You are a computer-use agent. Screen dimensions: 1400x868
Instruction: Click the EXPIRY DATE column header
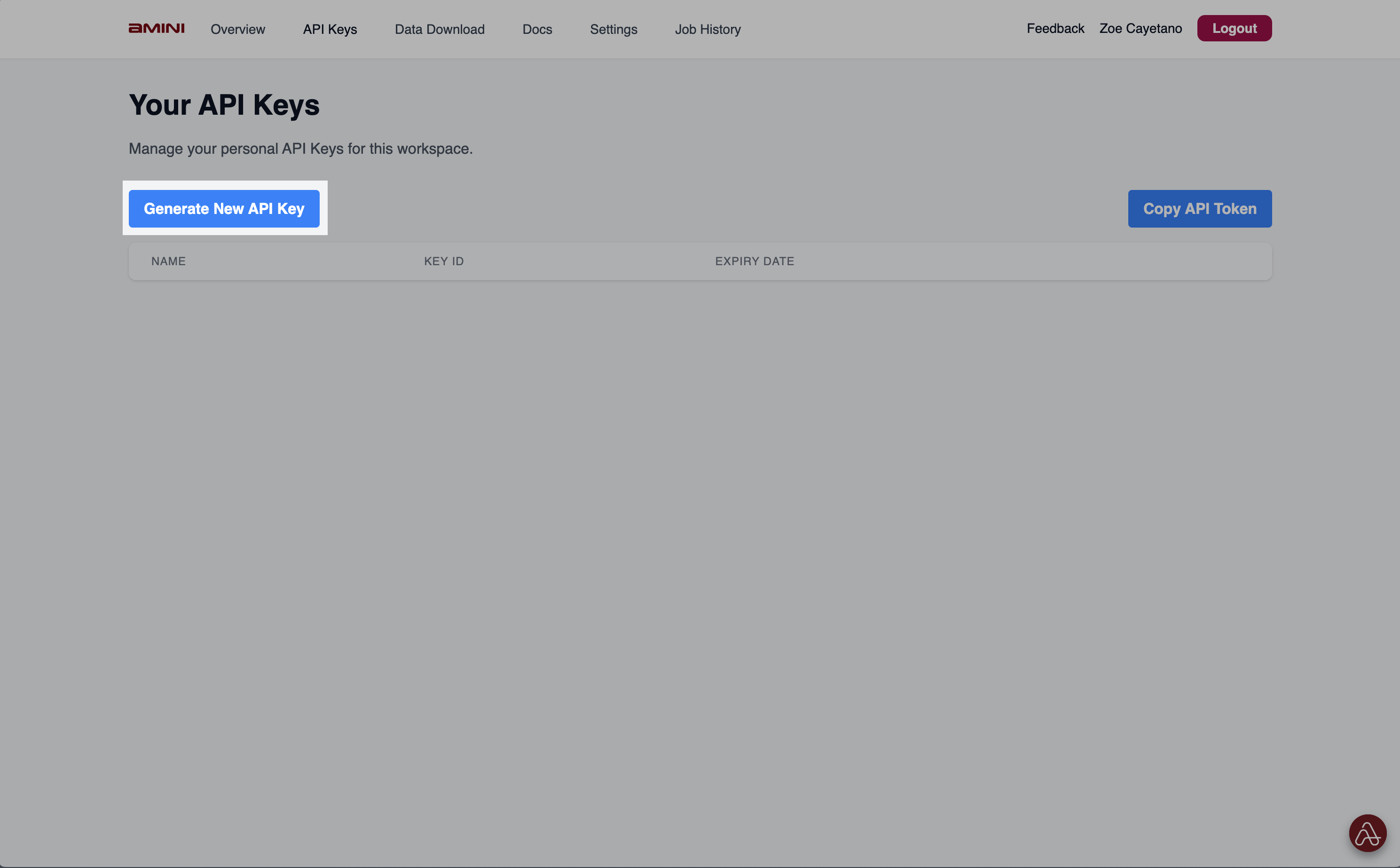(754, 261)
